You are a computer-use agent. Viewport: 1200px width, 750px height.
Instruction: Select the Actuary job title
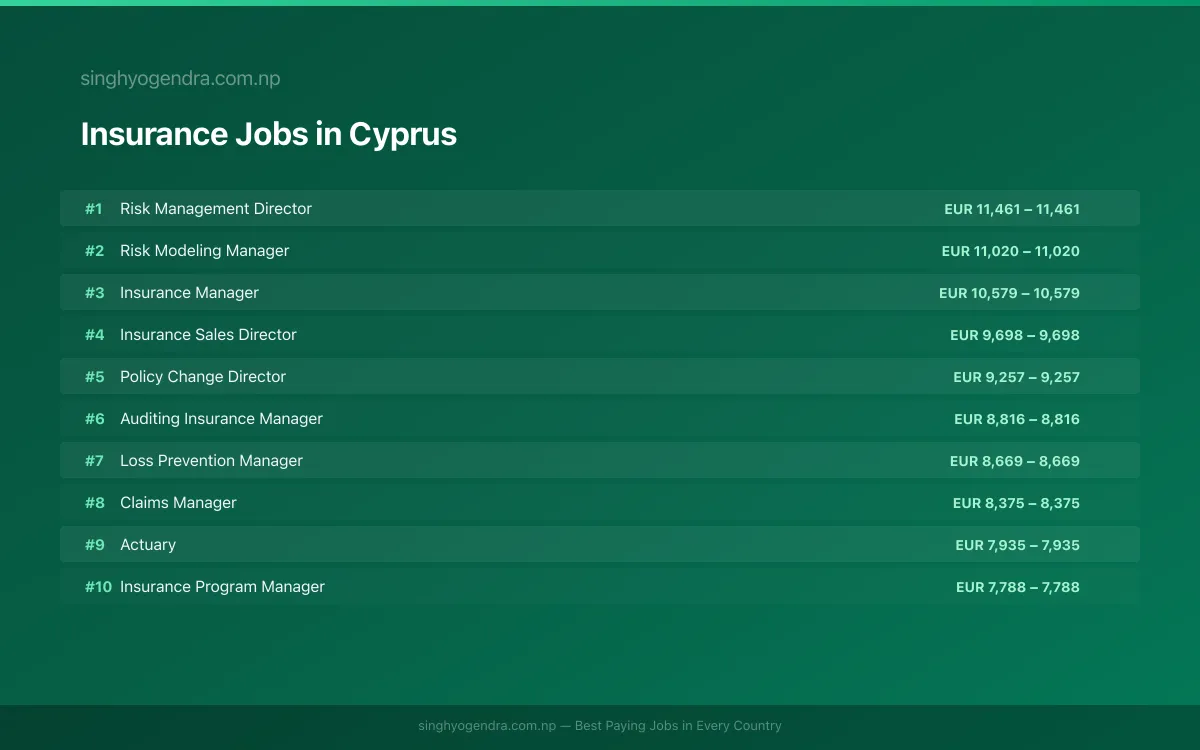click(x=148, y=545)
